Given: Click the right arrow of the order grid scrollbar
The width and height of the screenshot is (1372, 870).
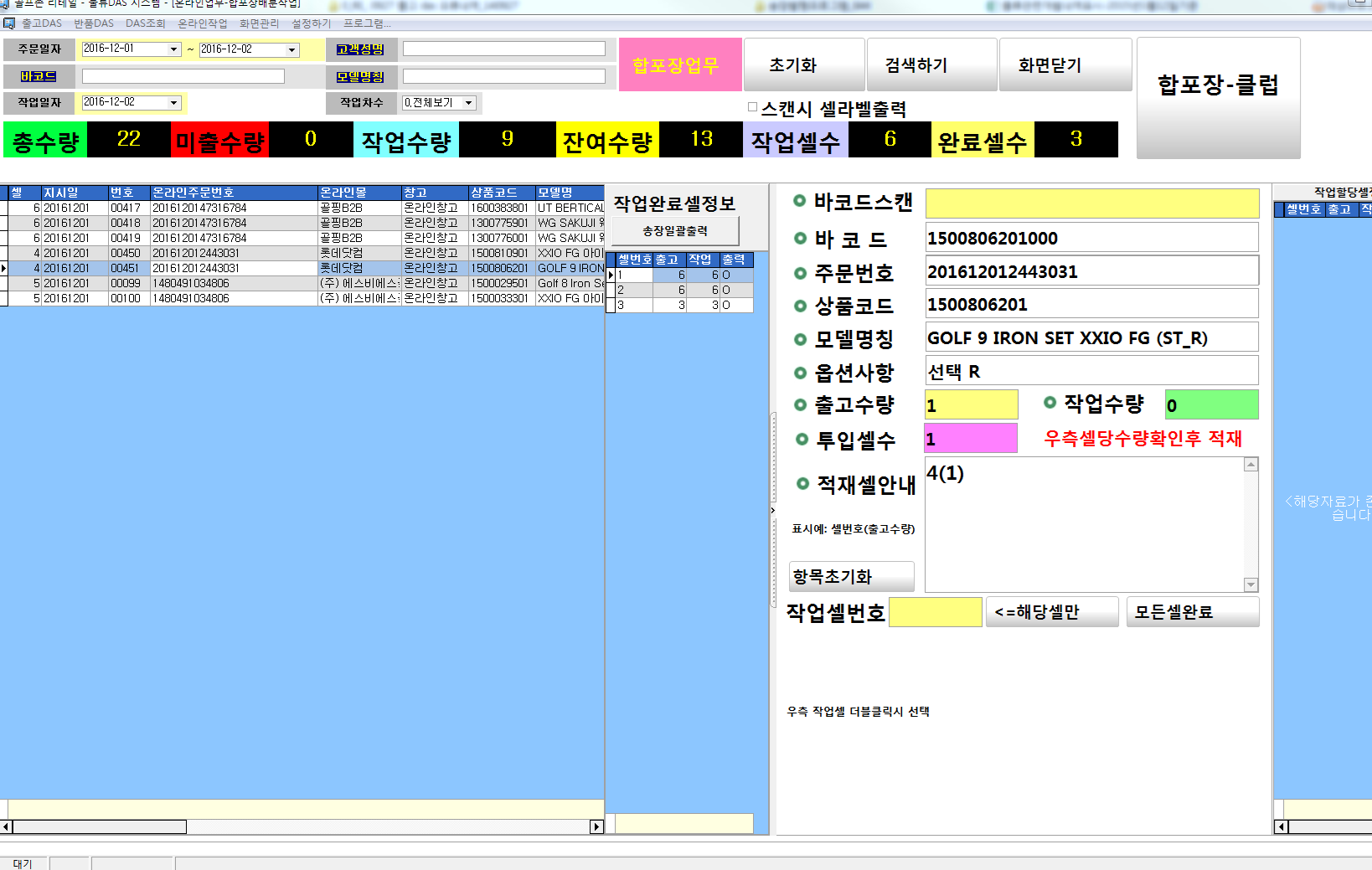Looking at the screenshot, I should (596, 826).
